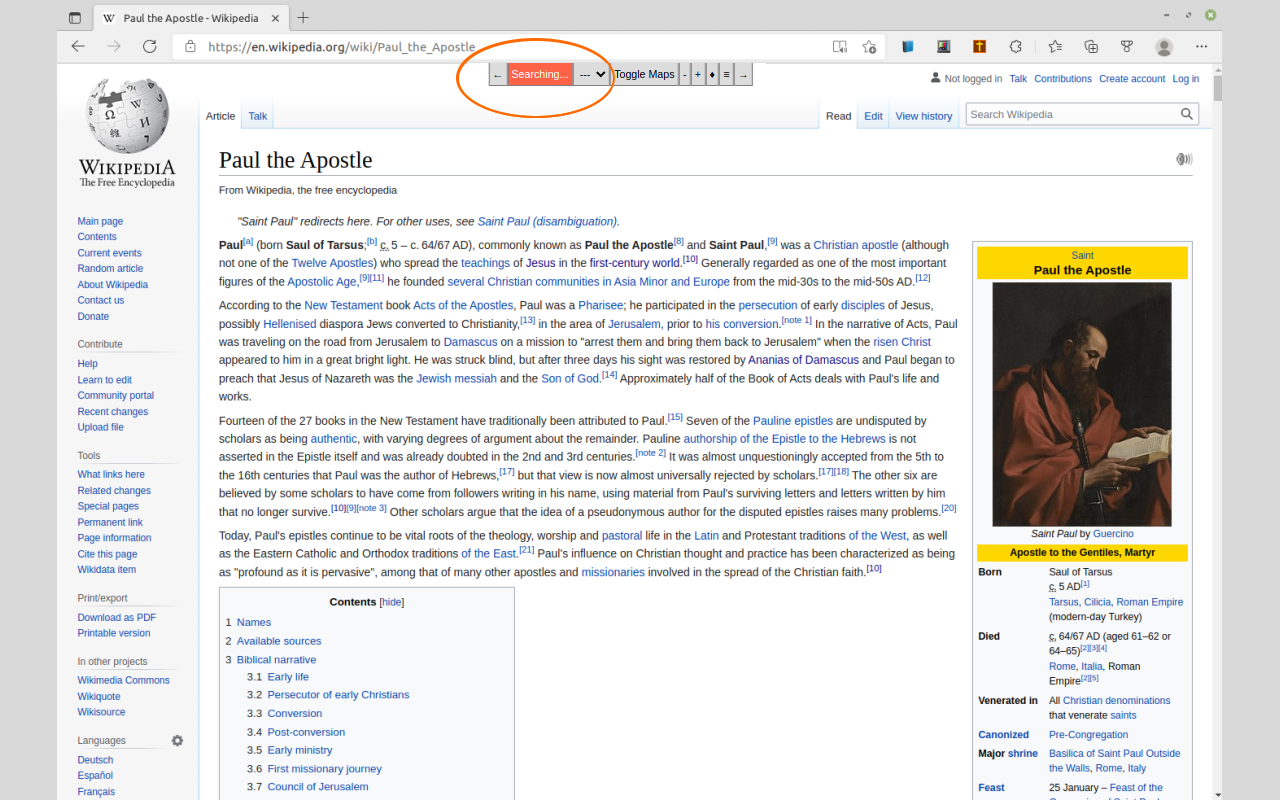Open language settings gear icon
This screenshot has width=1280, height=800.
(177, 741)
